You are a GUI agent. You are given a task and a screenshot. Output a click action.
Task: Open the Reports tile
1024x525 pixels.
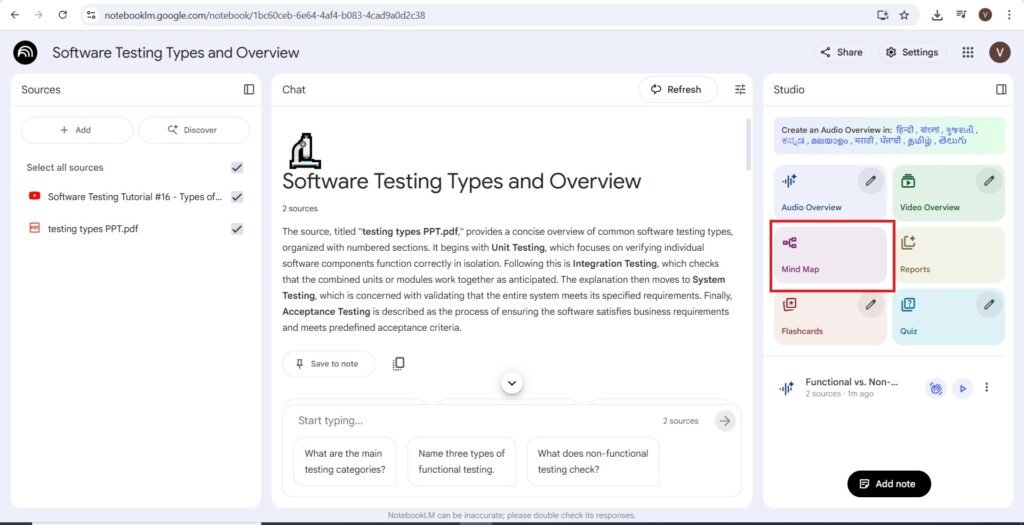[x=947, y=255]
